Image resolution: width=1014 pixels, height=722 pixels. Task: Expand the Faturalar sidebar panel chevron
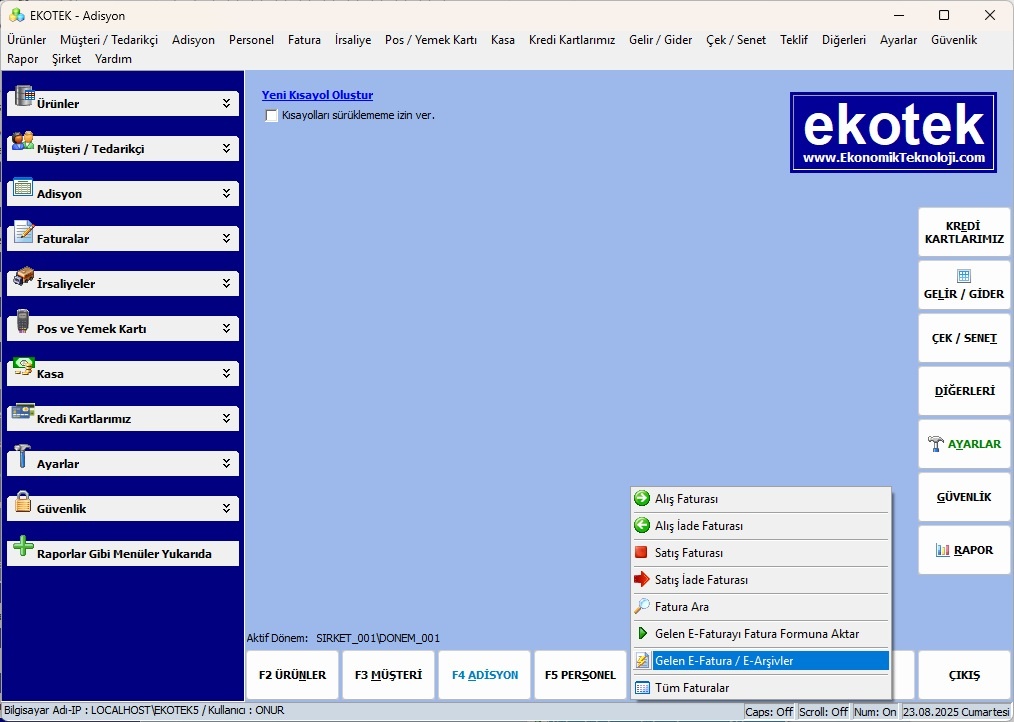226,239
